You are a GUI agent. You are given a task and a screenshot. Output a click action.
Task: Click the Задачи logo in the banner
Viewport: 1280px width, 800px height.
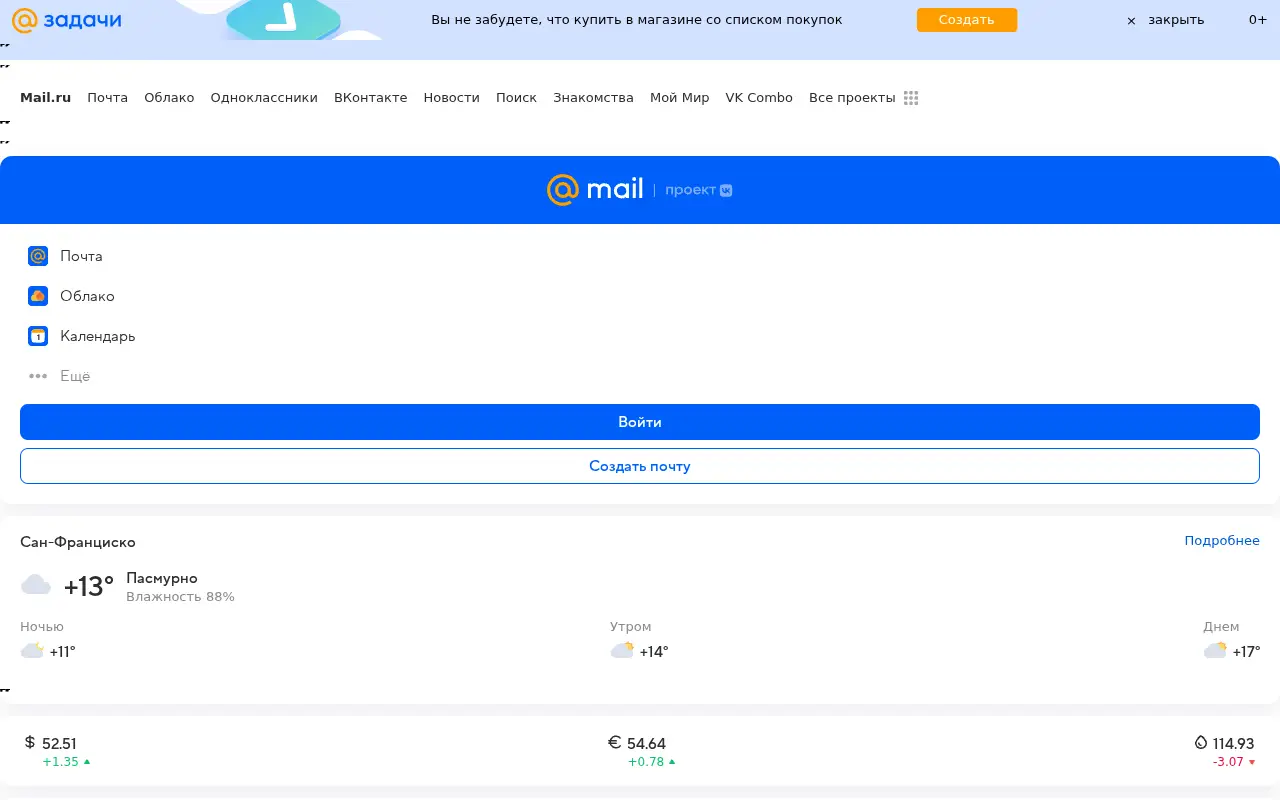[x=66, y=20]
